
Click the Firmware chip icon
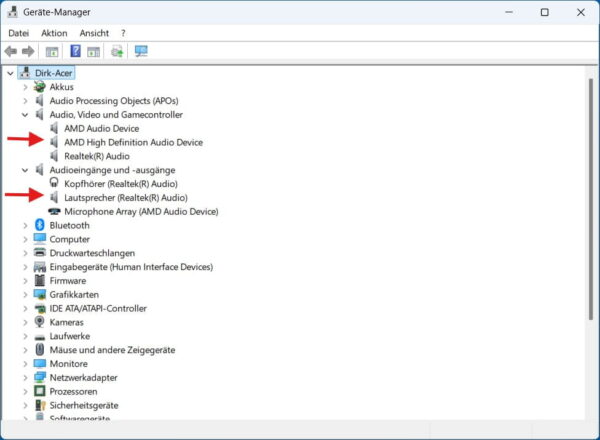39,280
